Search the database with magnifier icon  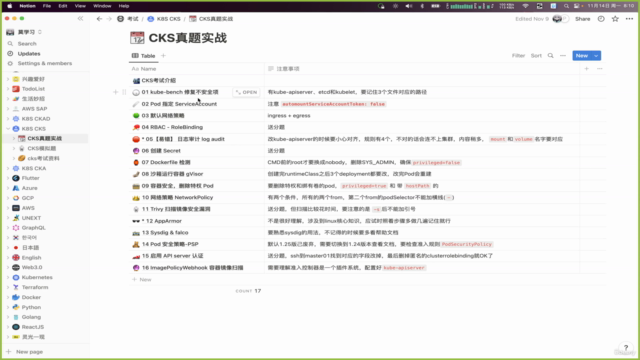[551, 56]
